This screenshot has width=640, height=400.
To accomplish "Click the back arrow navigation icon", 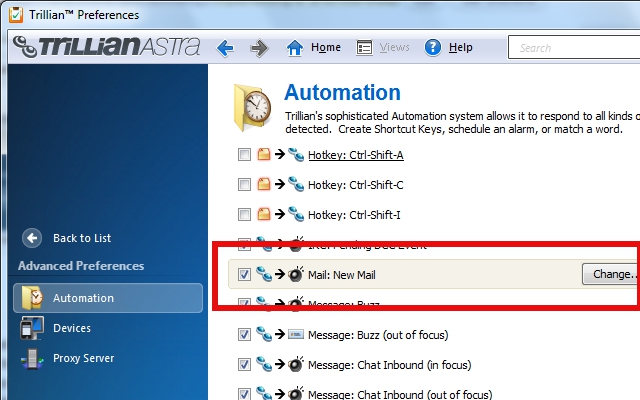I will [225, 48].
